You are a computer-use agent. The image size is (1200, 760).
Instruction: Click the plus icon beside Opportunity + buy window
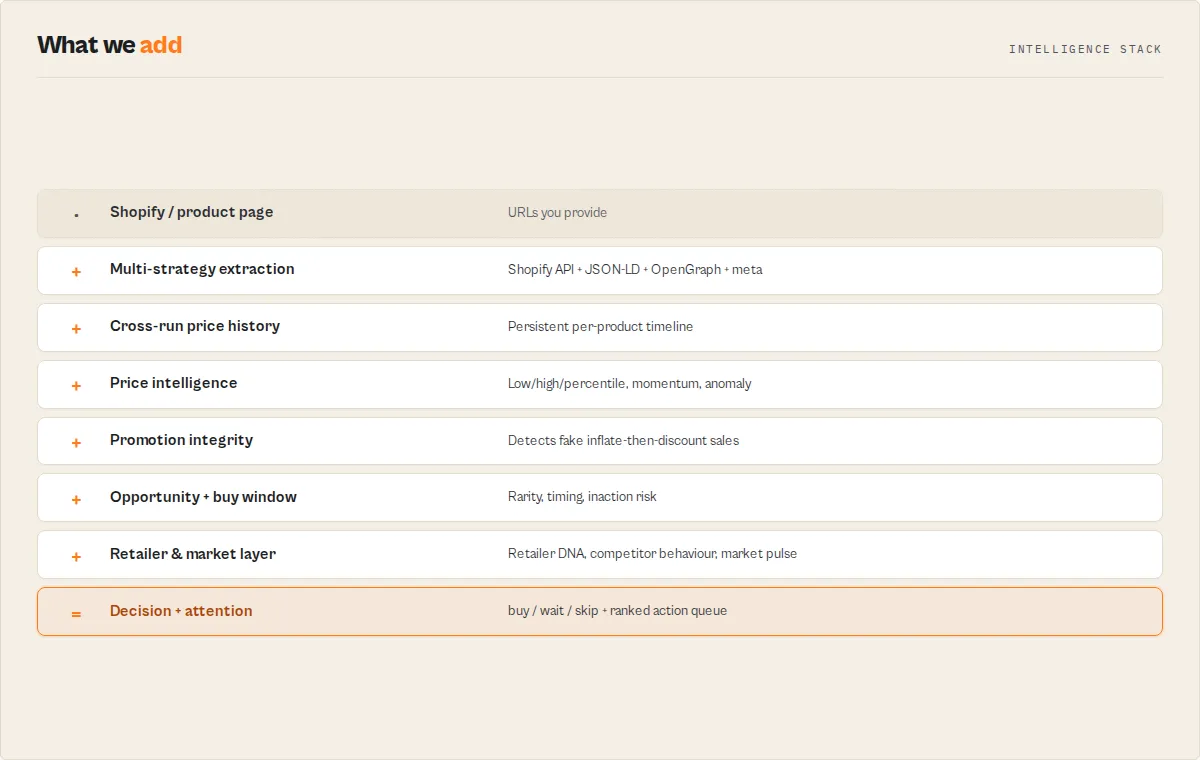point(76,499)
